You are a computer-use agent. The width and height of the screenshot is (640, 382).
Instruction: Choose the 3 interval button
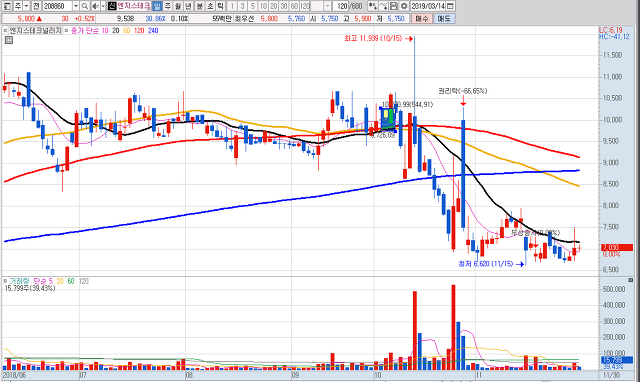[242, 6]
